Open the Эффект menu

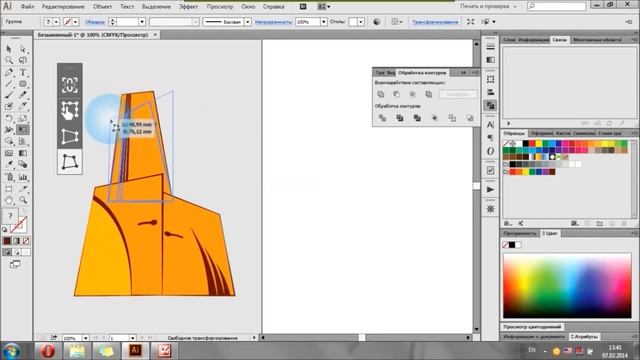(188, 7)
